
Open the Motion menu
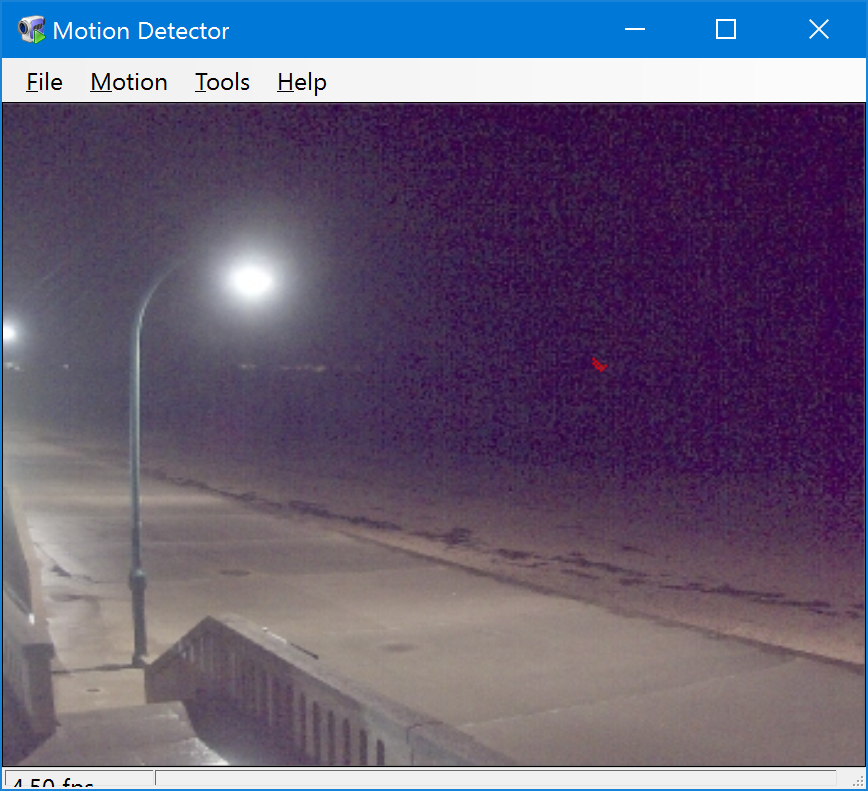[128, 82]
